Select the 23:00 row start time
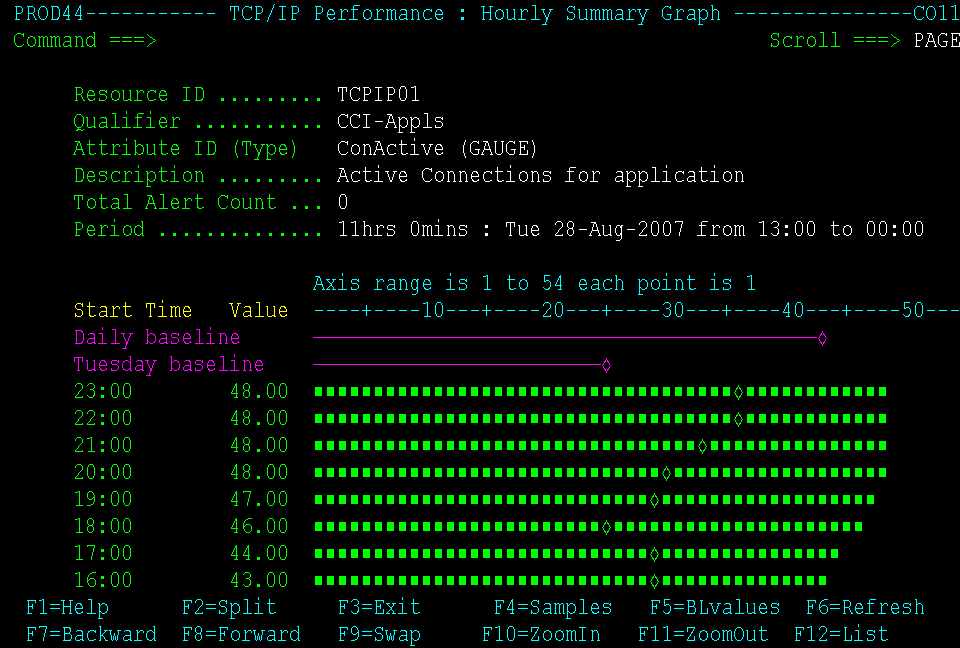 [103, 392]
